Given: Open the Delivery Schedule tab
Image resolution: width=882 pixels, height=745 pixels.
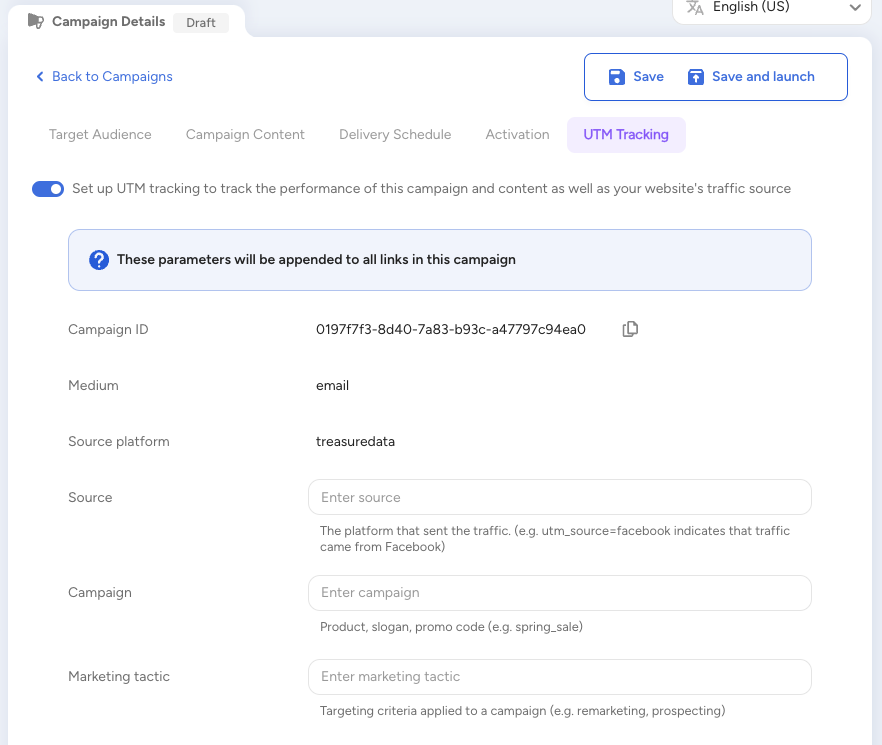Looking at the screenshot, I should 394,134.
